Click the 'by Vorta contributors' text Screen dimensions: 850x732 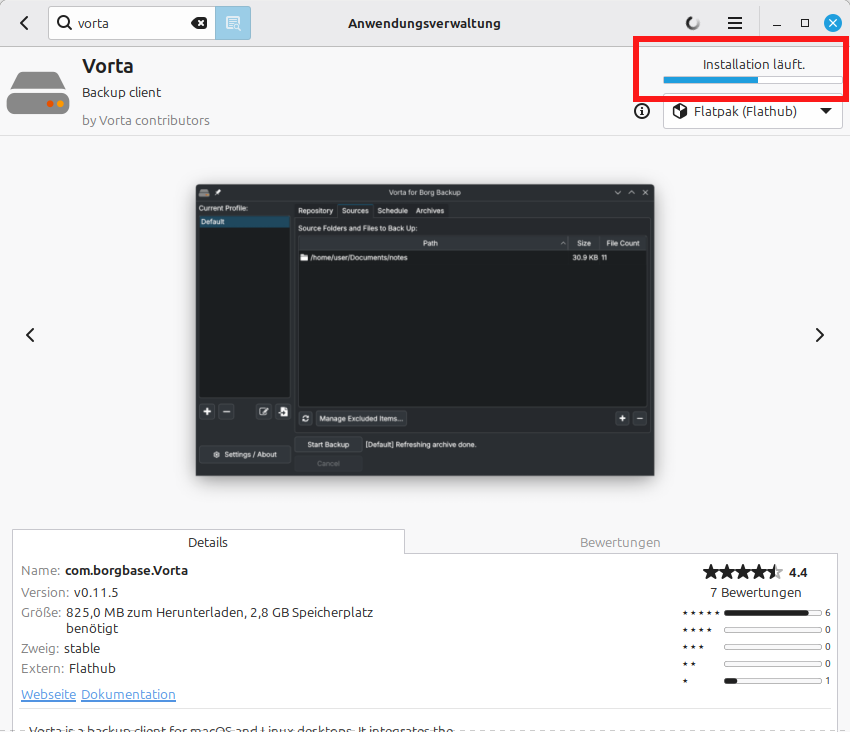click(146, 120)
